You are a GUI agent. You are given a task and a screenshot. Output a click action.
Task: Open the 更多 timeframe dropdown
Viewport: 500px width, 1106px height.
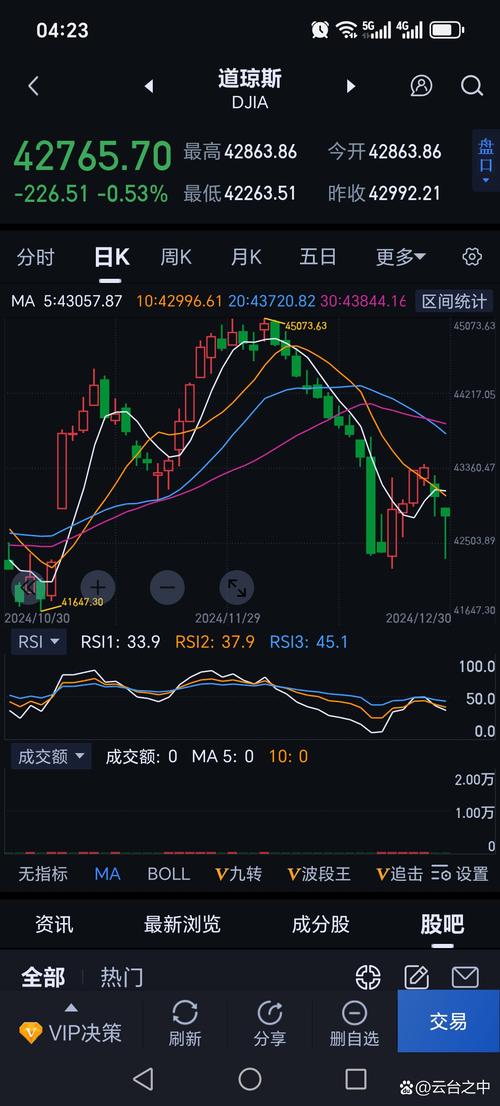(400, 257)
